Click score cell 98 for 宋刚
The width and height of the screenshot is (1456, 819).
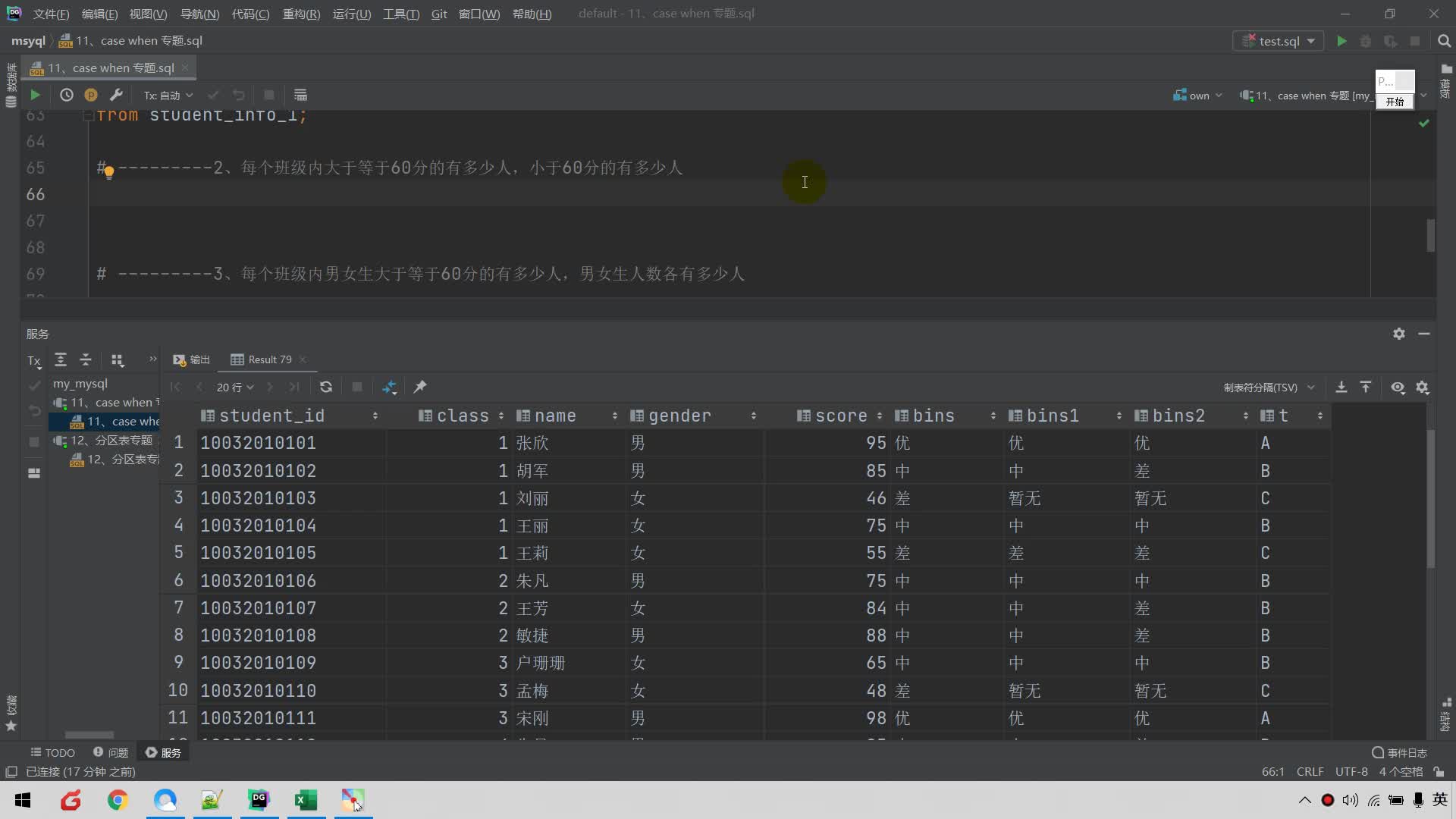827,718
